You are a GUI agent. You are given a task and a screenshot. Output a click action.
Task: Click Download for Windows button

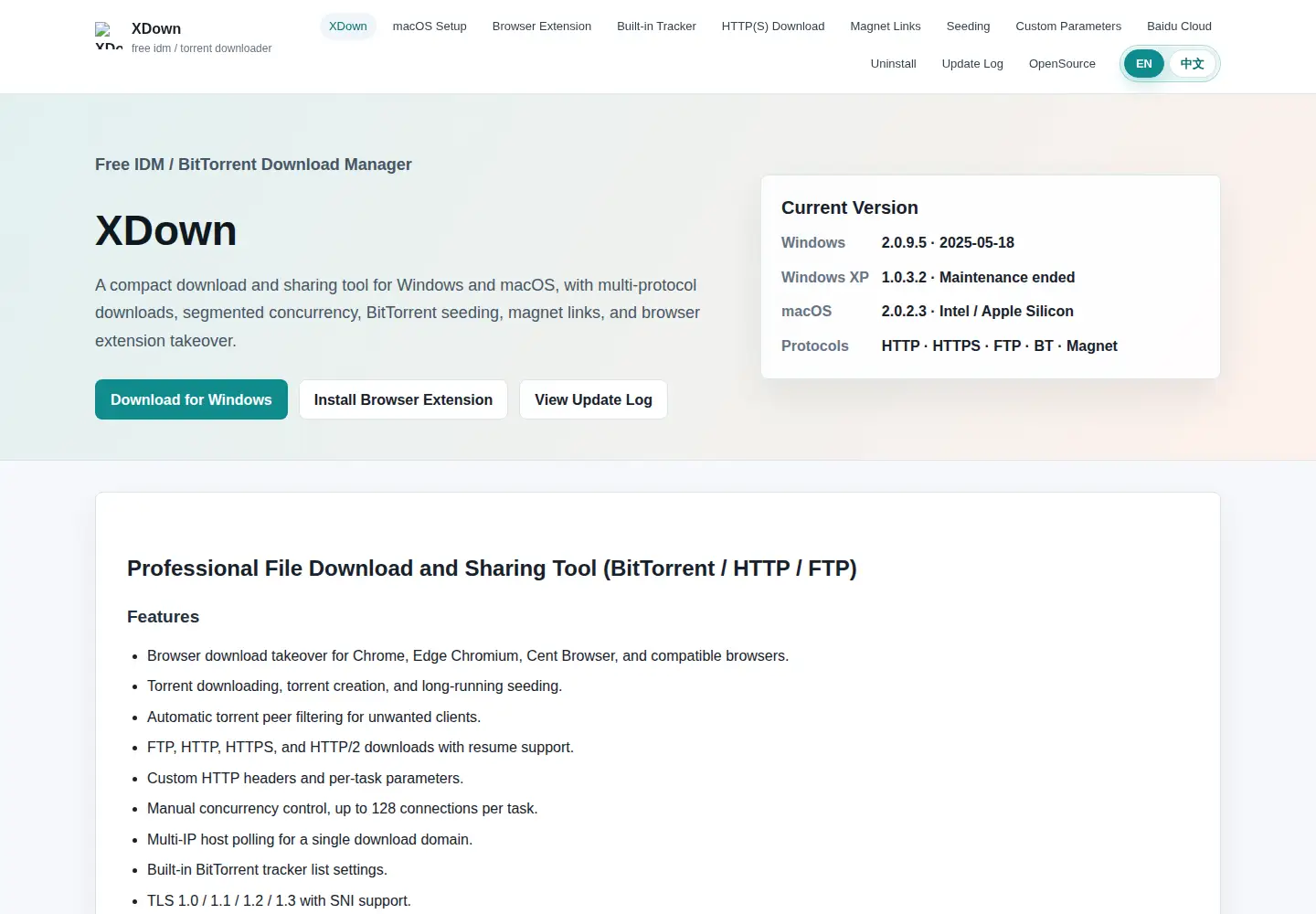pyautogui.click(x=191, y=399)
